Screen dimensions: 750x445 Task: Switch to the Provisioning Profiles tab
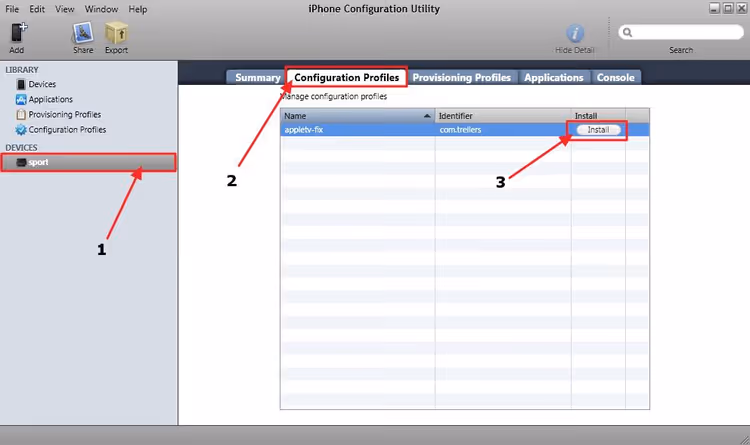pyautogui.click(x=462, y=78)
